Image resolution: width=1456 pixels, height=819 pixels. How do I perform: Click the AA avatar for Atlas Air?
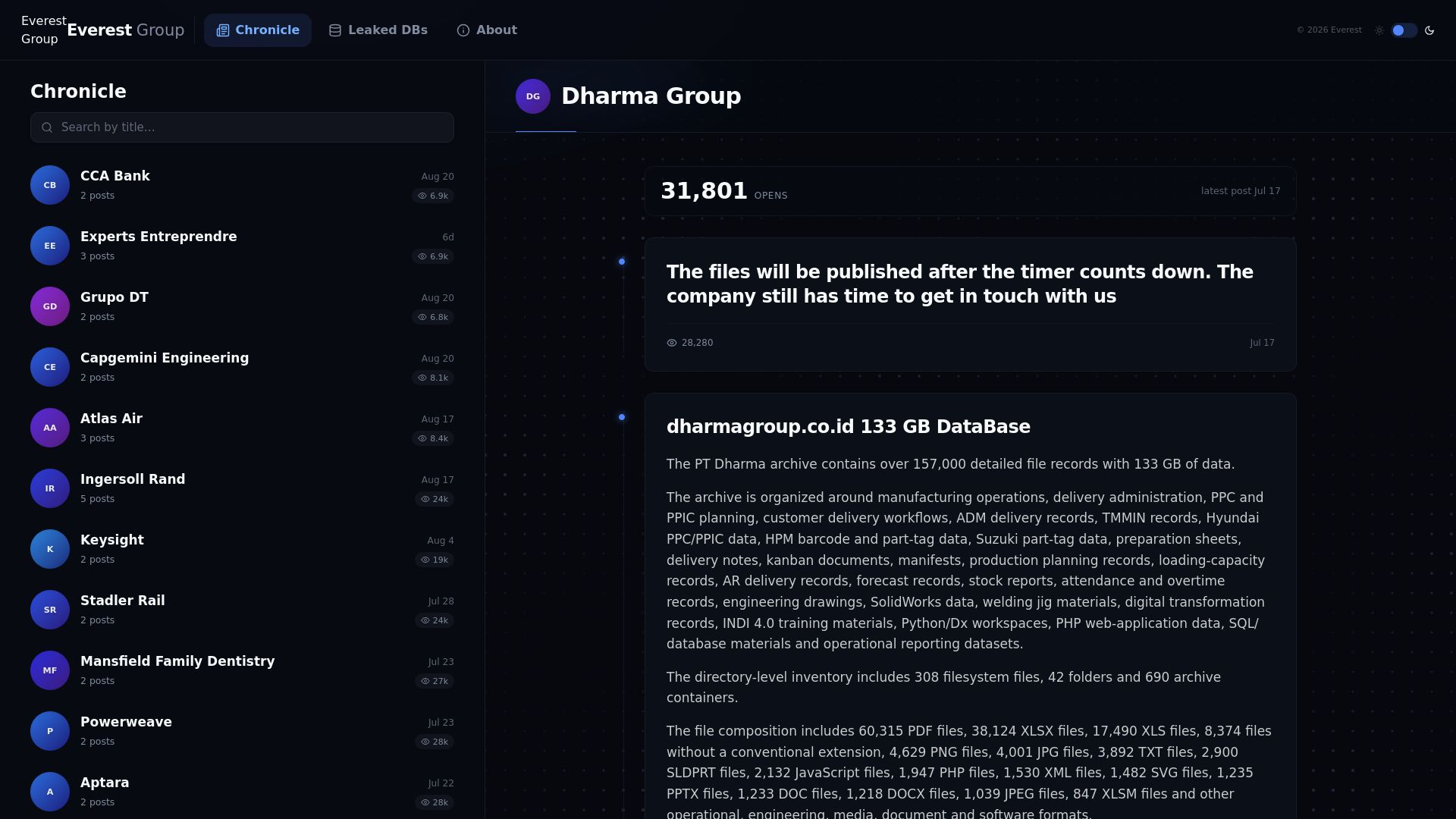pos(50,428)
